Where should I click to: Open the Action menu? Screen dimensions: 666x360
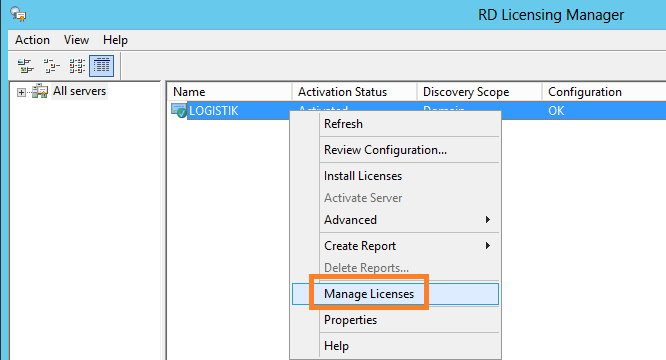(x=32, y=40)
